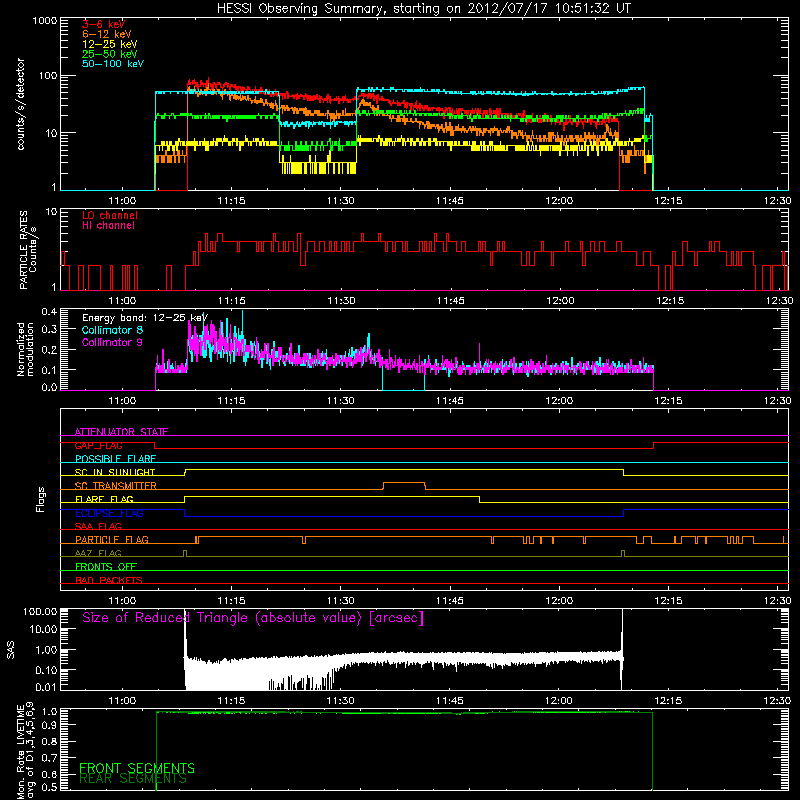Click the SAS axis label
Viewport: 800px width, 800px height.
pyautogui.click(x=11, y=650)
